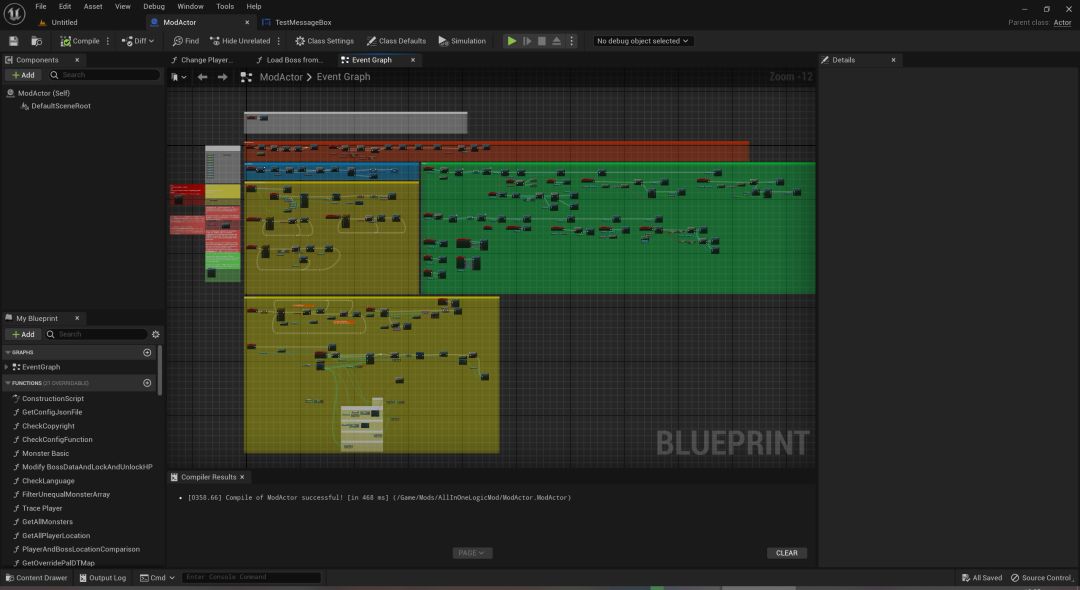Collapse the Functions section

[x=8, y=383]
